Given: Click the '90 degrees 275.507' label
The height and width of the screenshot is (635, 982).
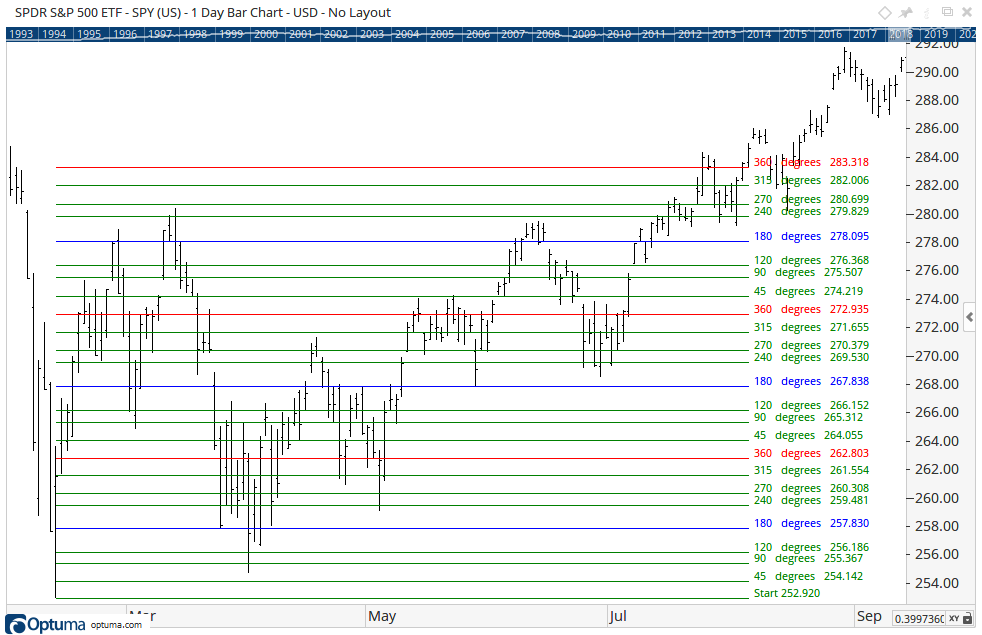Looking at the screenshot, I should click(808, 272).
